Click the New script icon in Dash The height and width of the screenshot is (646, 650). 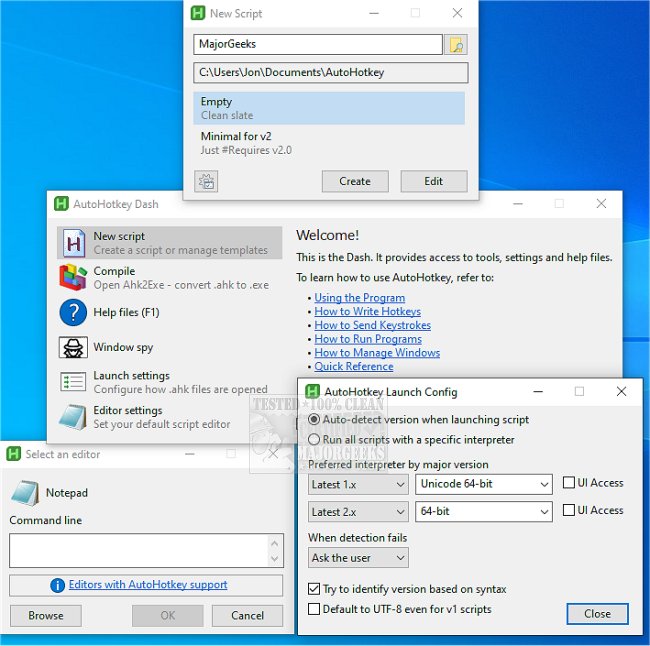click(73, 243)
